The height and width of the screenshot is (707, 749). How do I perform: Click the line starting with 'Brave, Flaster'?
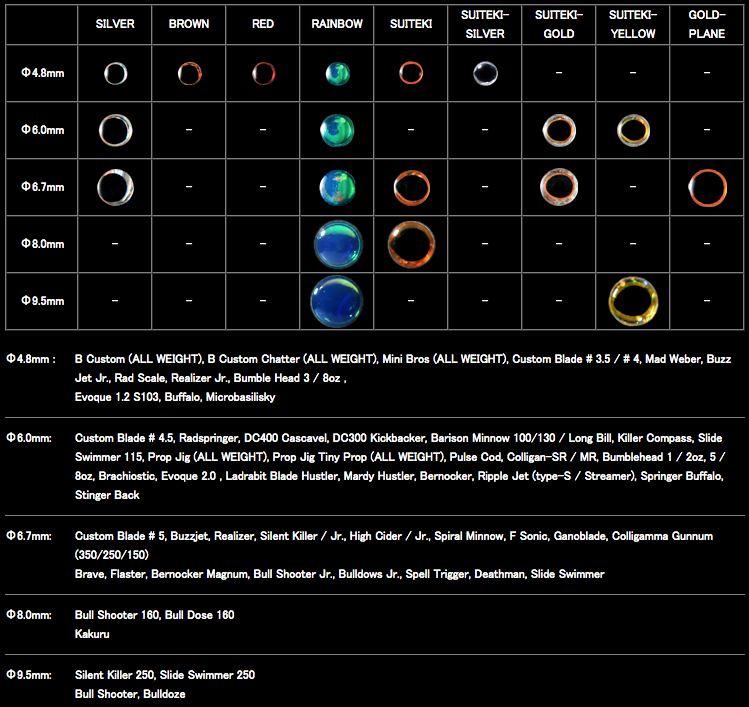pyautogui.click(x=340, y=574)
